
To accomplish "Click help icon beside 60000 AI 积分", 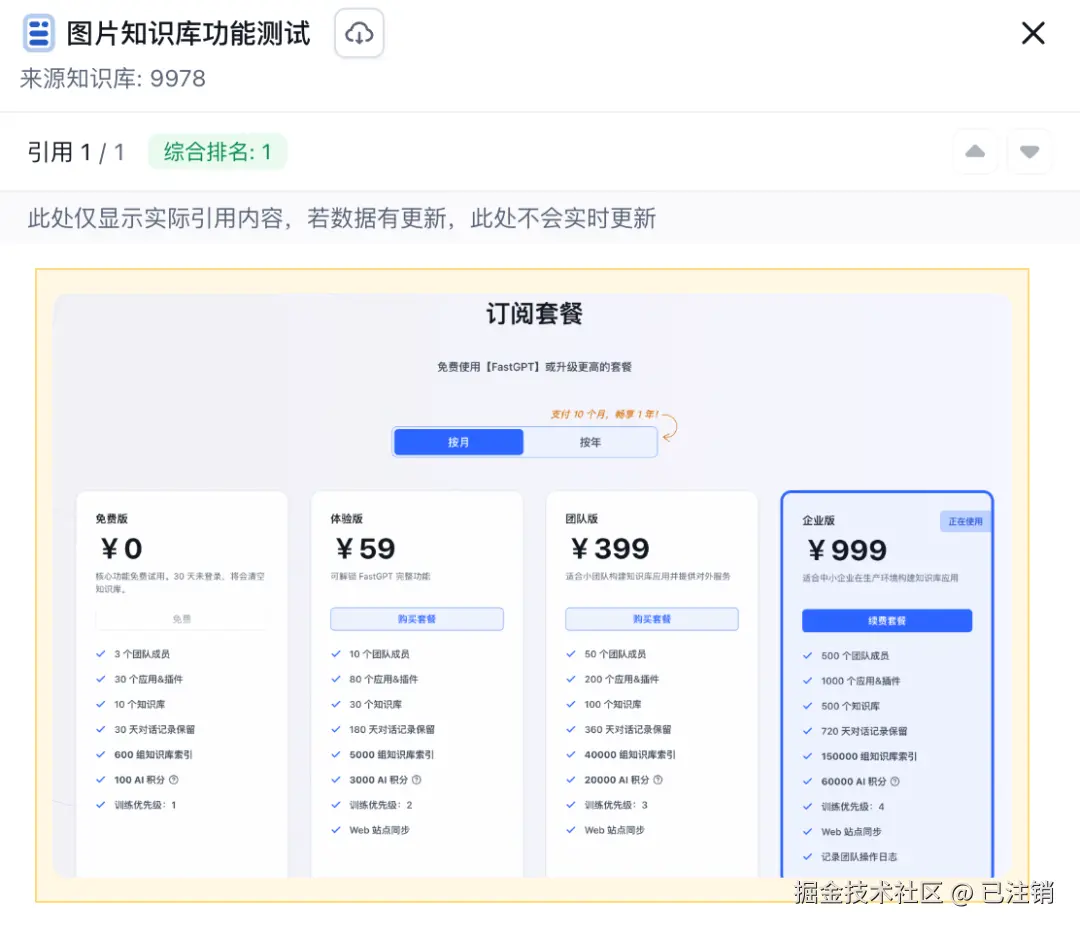I will coord(895,781).
